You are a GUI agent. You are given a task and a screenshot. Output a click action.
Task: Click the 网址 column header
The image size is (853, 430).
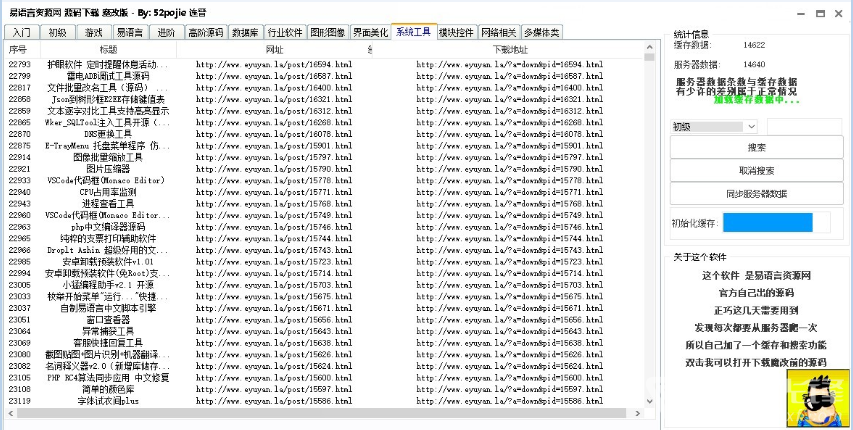coord(274,50)
